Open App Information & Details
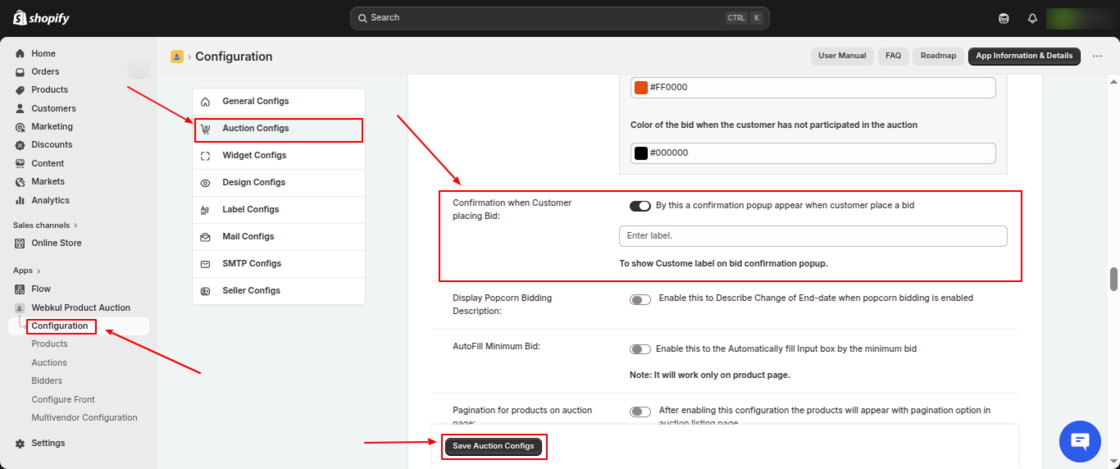Image resolution: width=1120 pixels, height=469 pixels. [x=1024, y=56]
